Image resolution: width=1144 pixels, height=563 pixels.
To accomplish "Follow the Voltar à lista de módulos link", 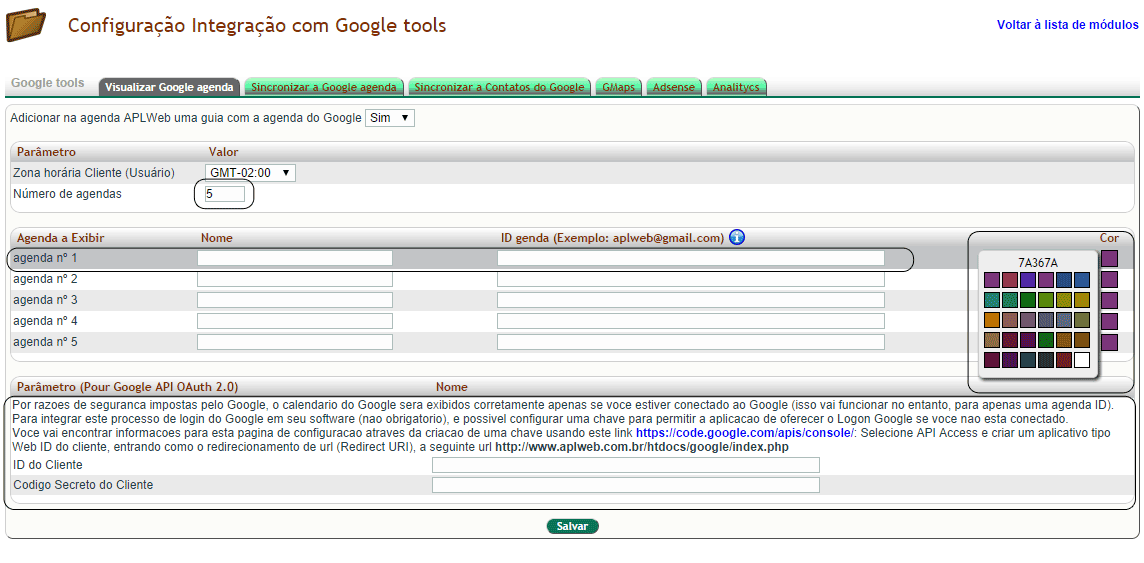I will [1067, 24].
